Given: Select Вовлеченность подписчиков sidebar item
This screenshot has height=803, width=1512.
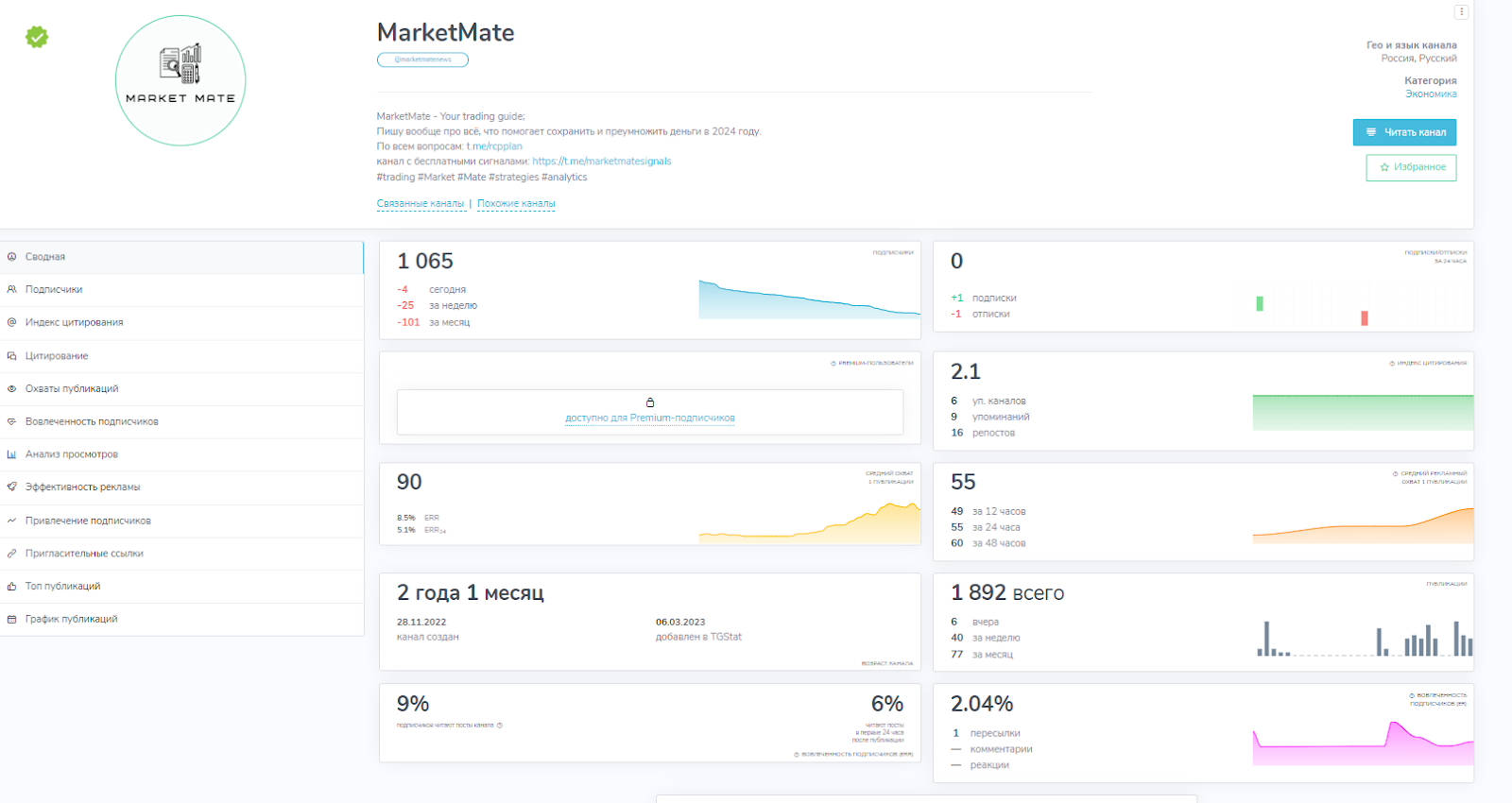Looking at the screenshot, I should [181, 422].
